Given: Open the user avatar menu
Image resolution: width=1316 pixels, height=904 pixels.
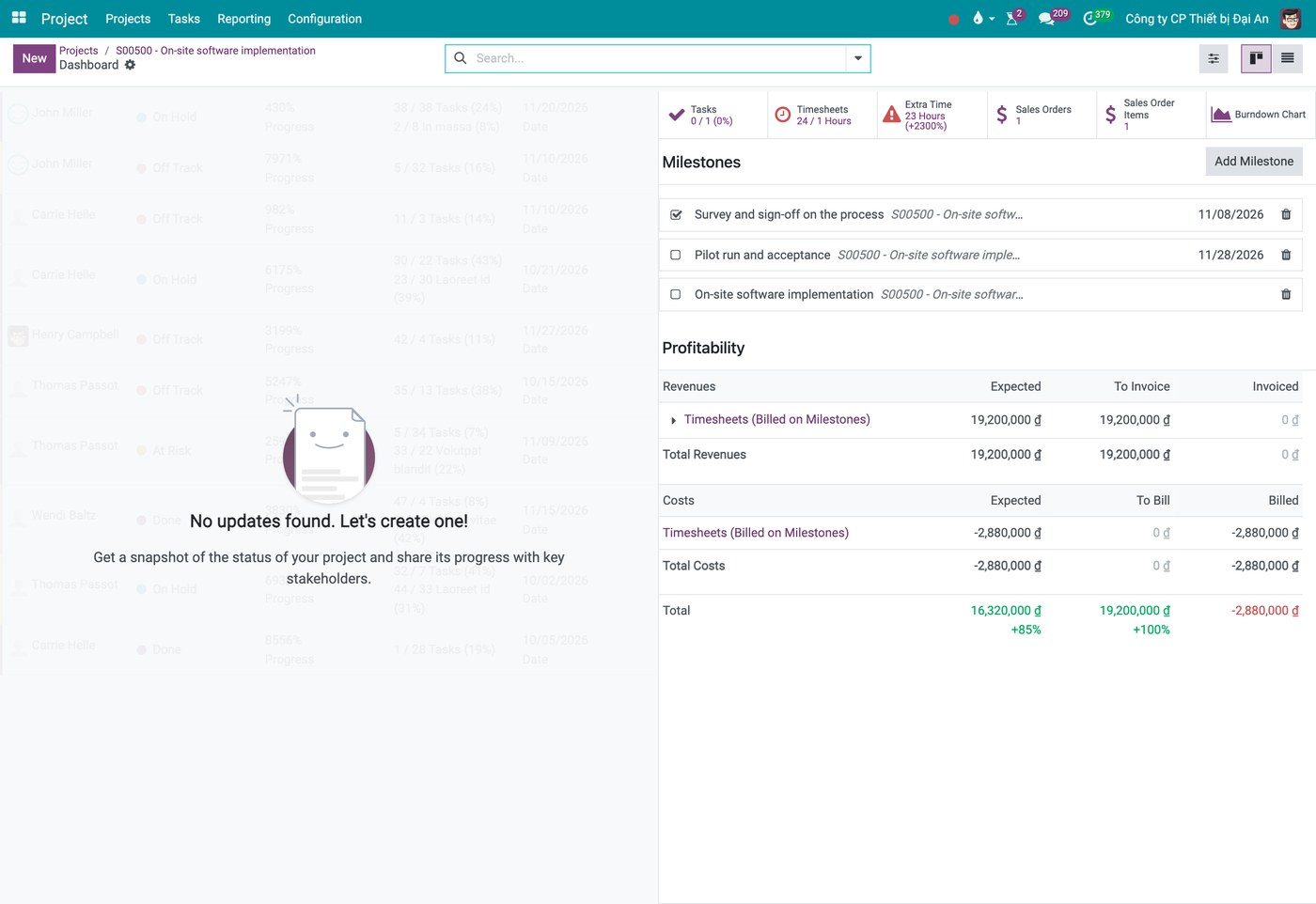Looking at the screenshot, I should click(1291, 19).
